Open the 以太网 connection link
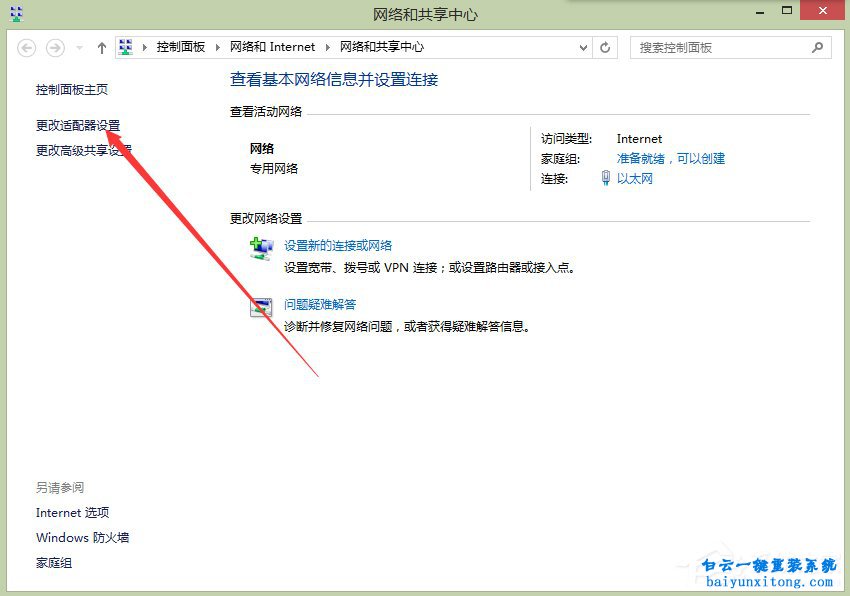 pyautogui.click(x=634, y=178)
